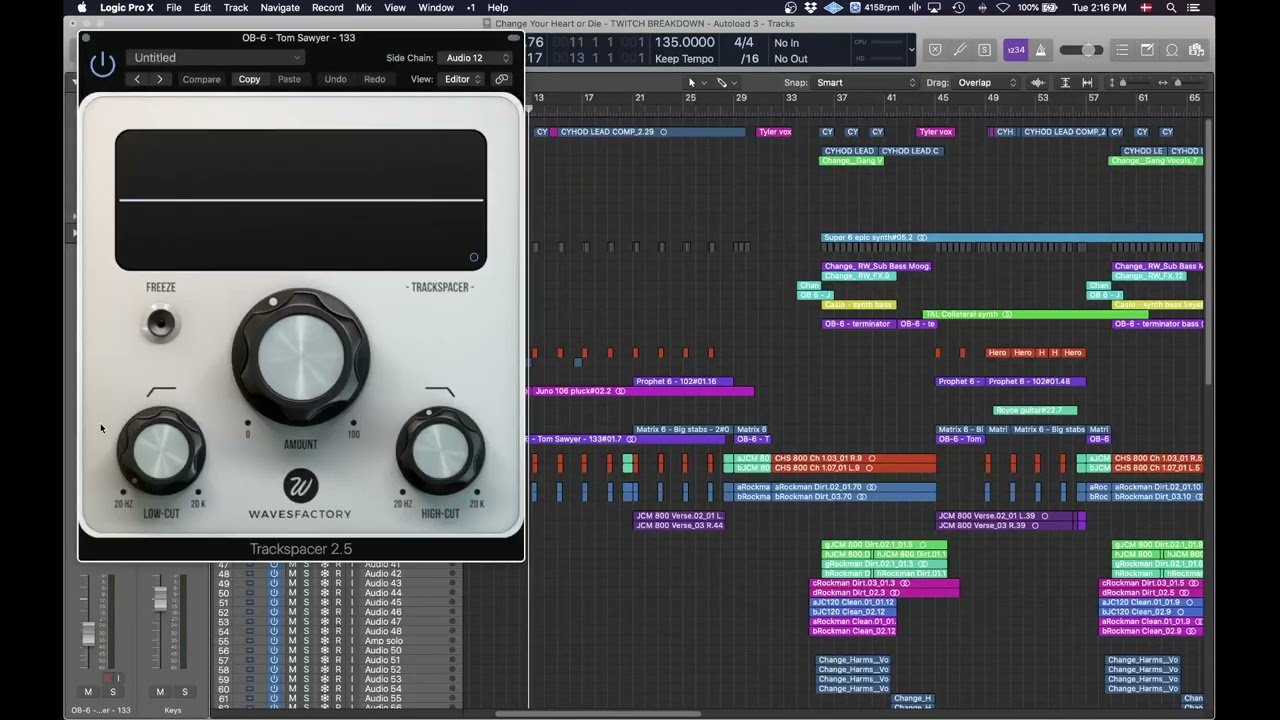Toggle the Tuner button
Image resolution: width=1280 pixels, height=720 pixels.
(x=960, y=50)
